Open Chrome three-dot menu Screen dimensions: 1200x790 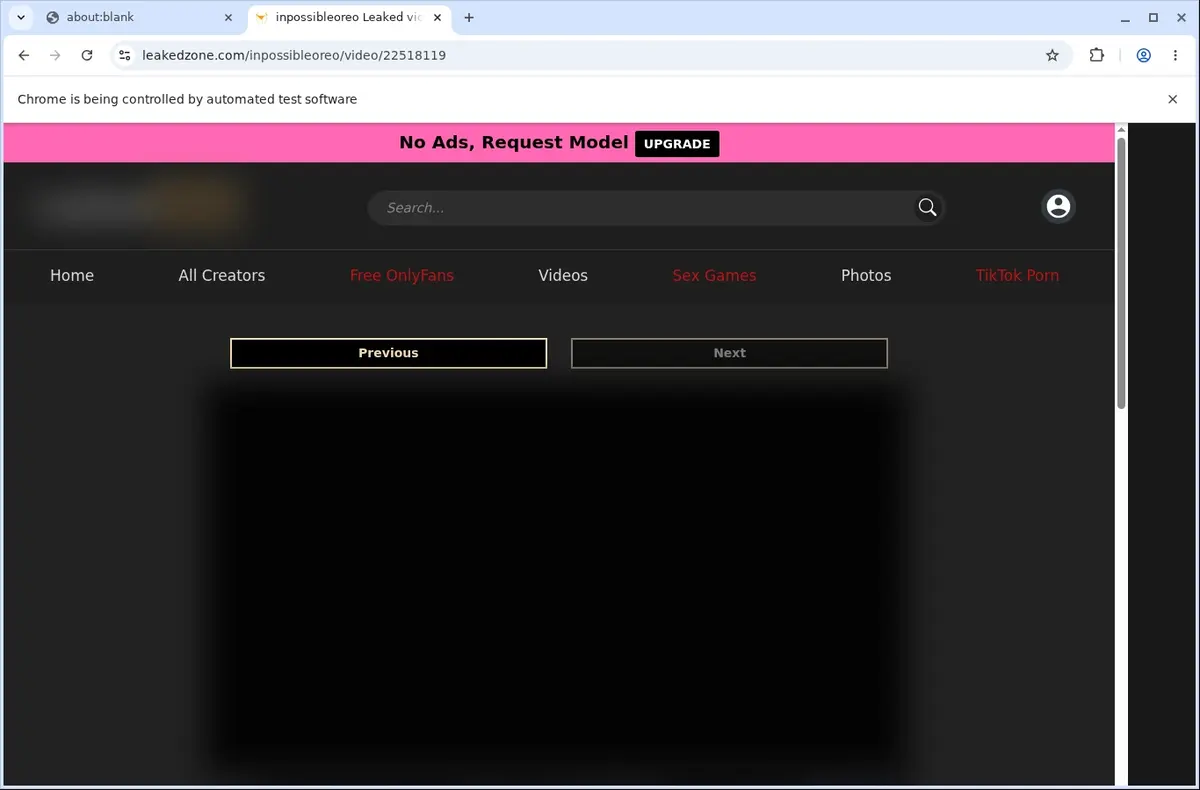(1175, 56)
